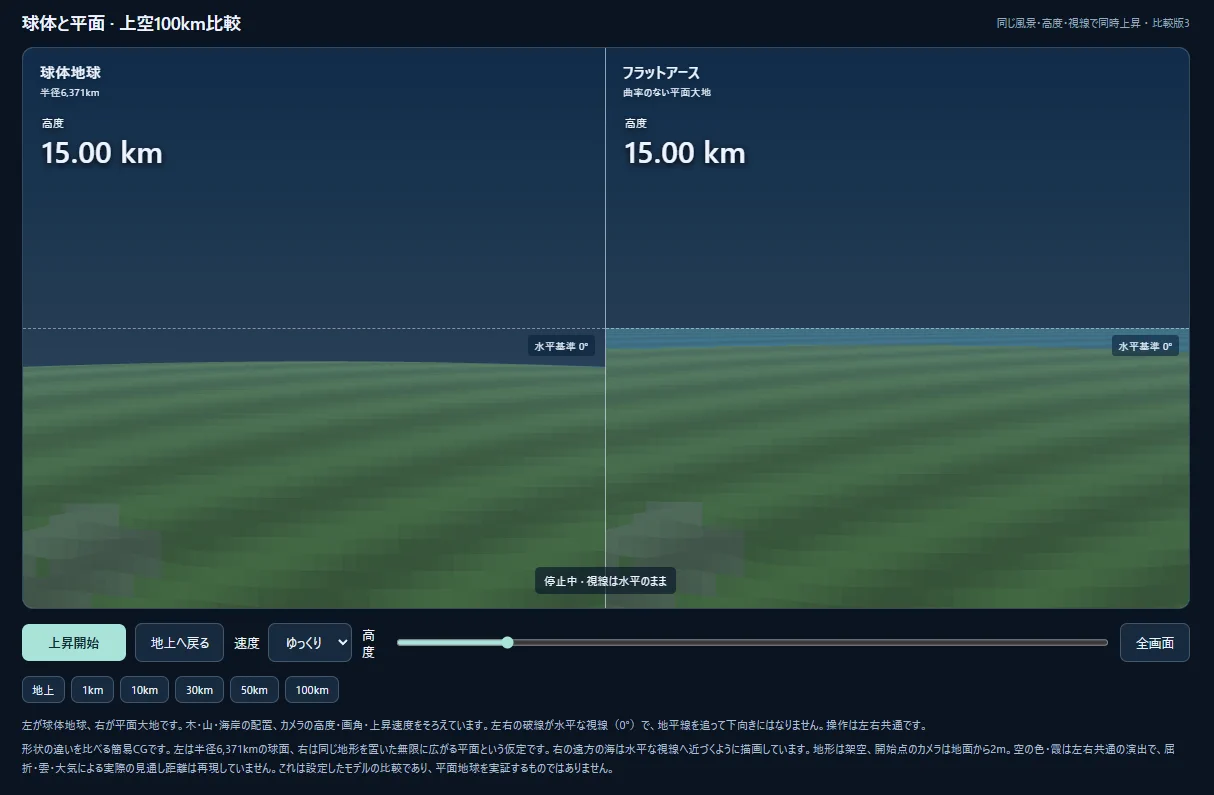Jump to the 10km altitude preset
Viewport: 1214px width, 795px height.
click(145, 690)
